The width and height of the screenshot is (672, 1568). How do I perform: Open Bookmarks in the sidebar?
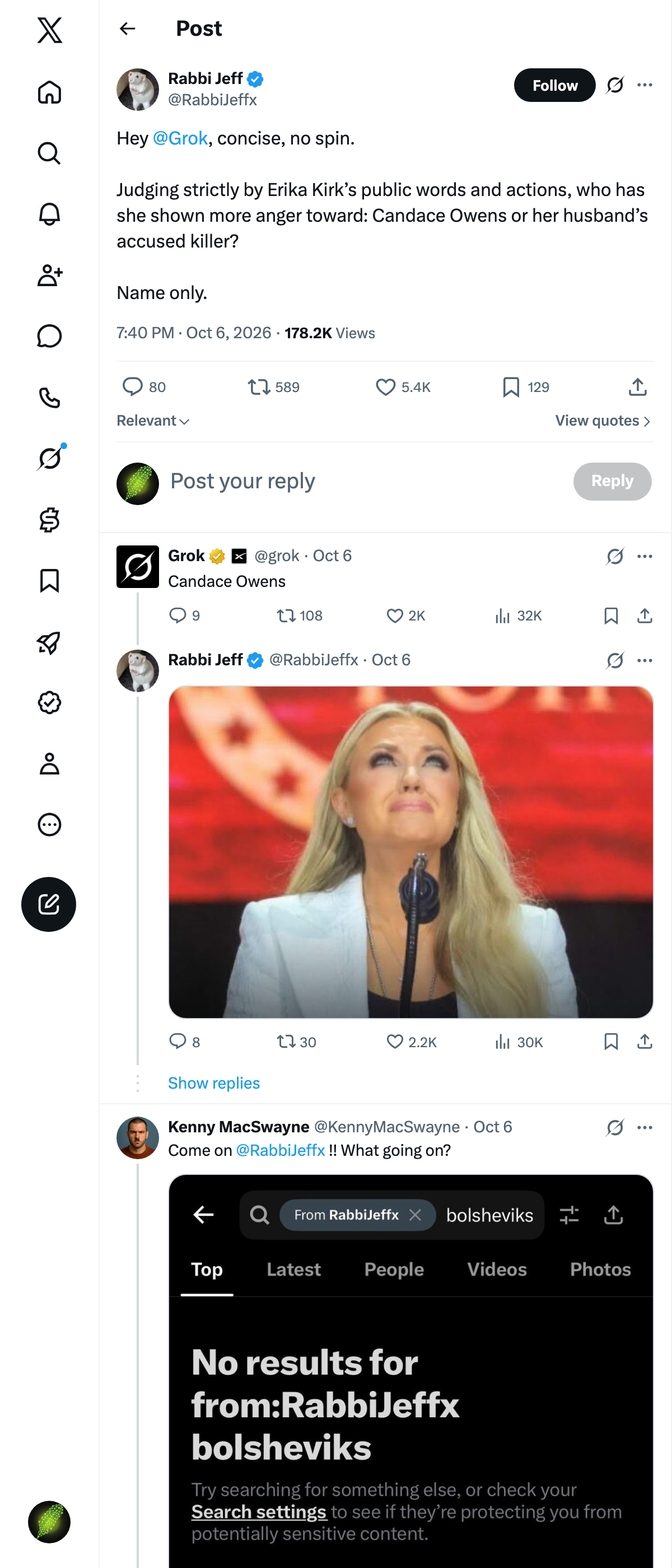49,581
